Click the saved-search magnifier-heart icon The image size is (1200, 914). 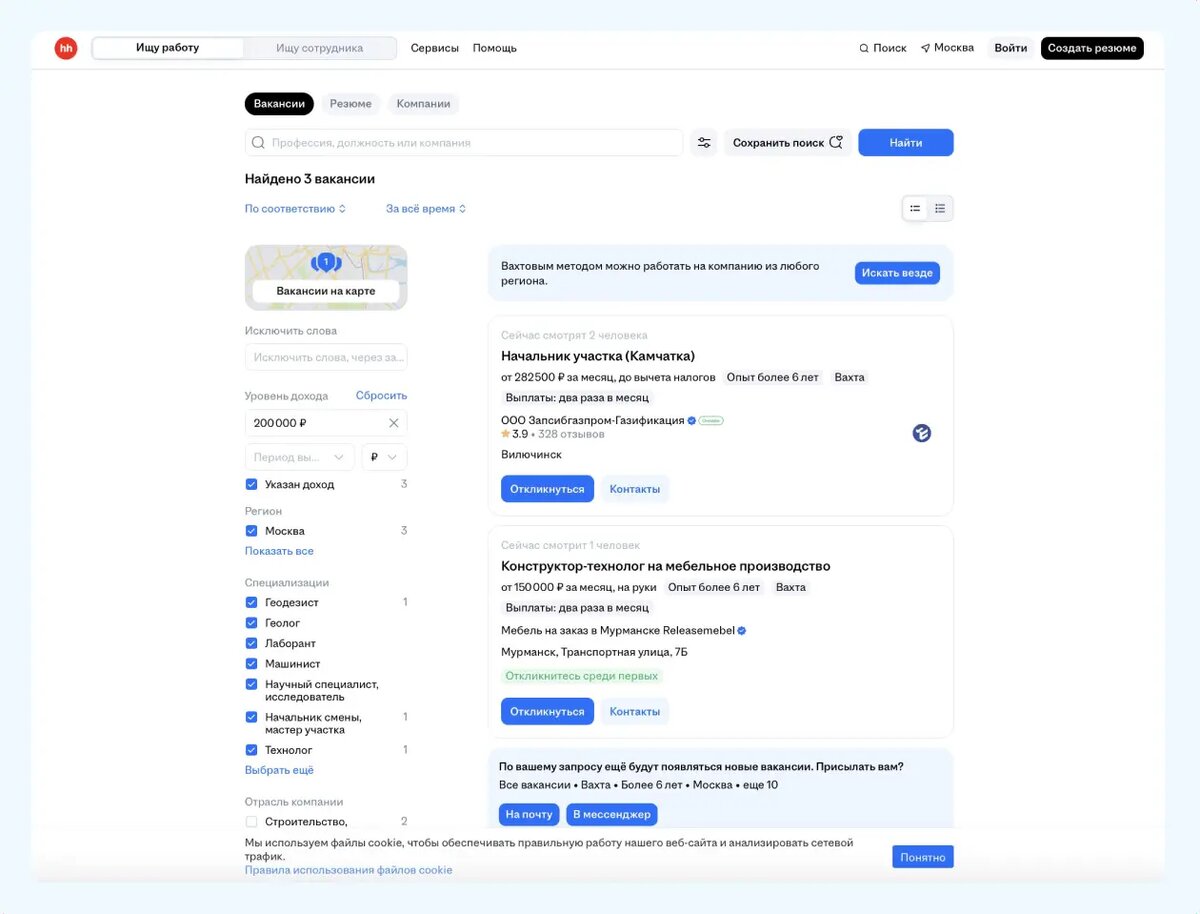[836, 141]
